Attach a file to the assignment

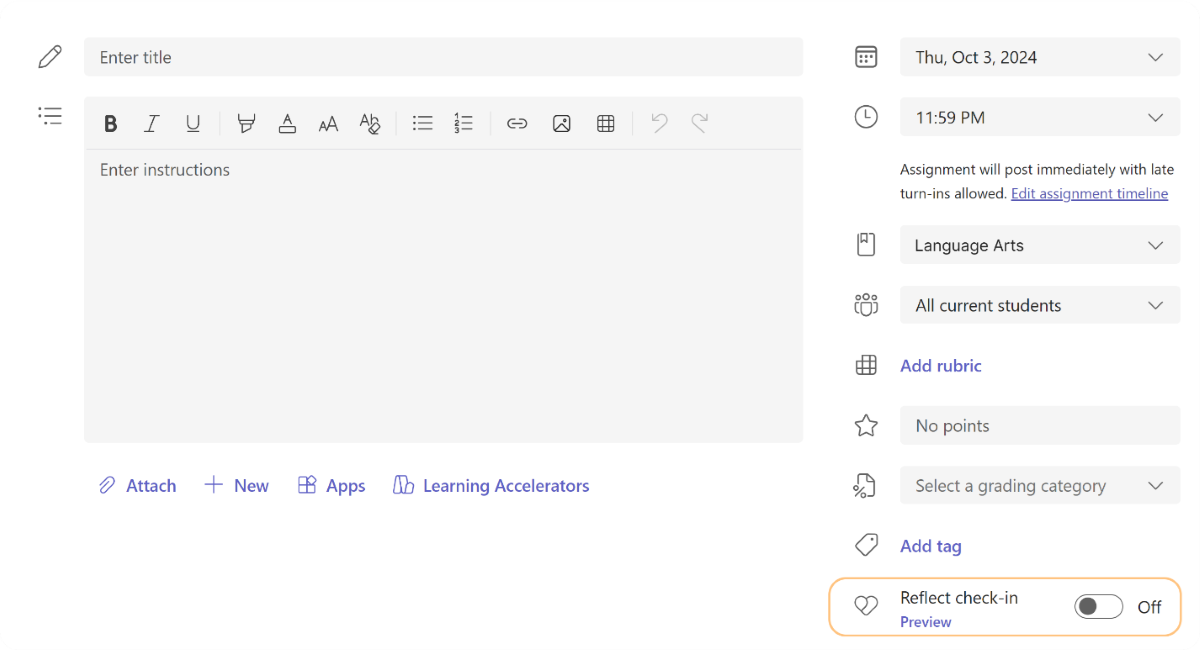(137, 486)
